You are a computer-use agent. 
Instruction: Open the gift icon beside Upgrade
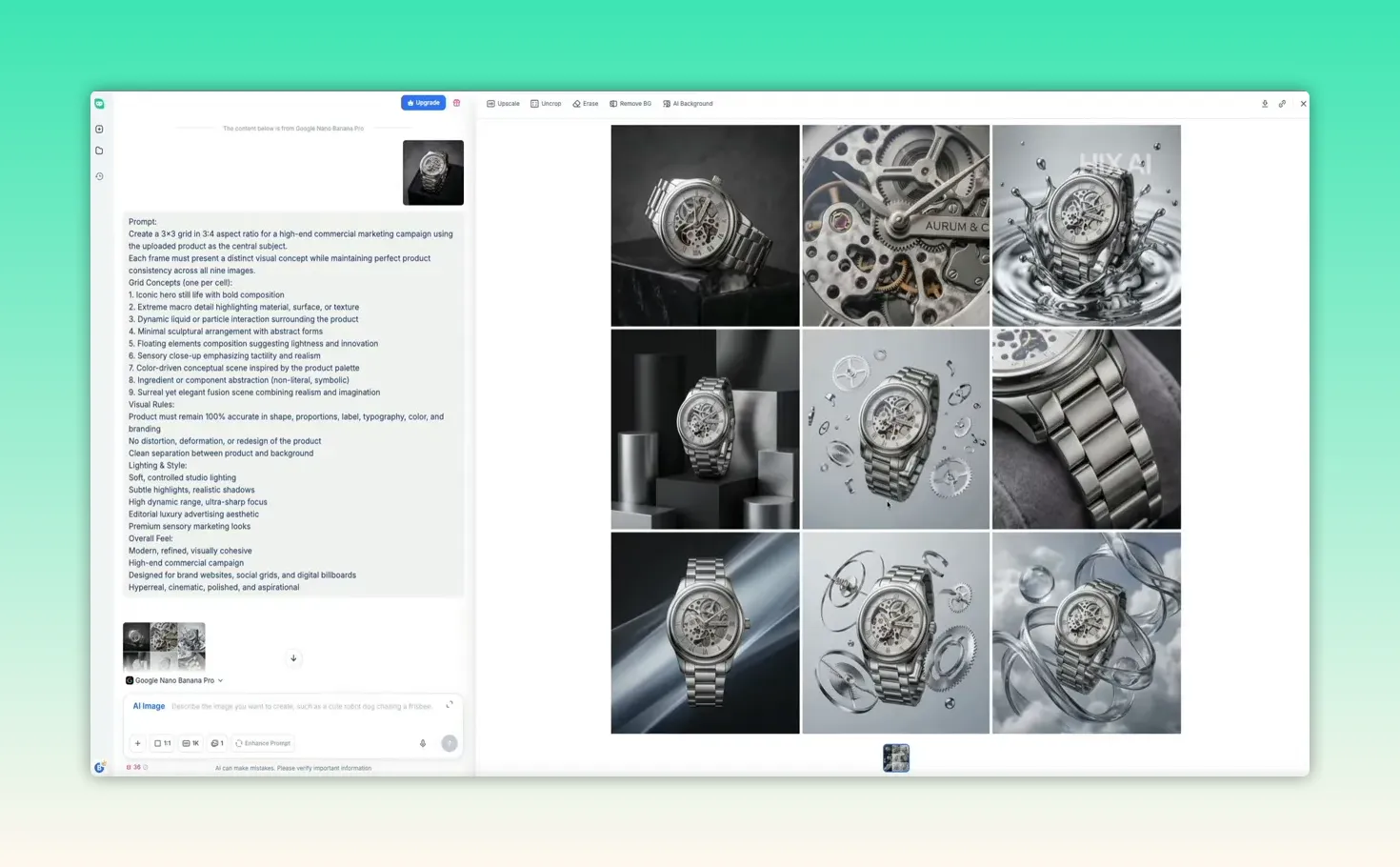[456, 103]
